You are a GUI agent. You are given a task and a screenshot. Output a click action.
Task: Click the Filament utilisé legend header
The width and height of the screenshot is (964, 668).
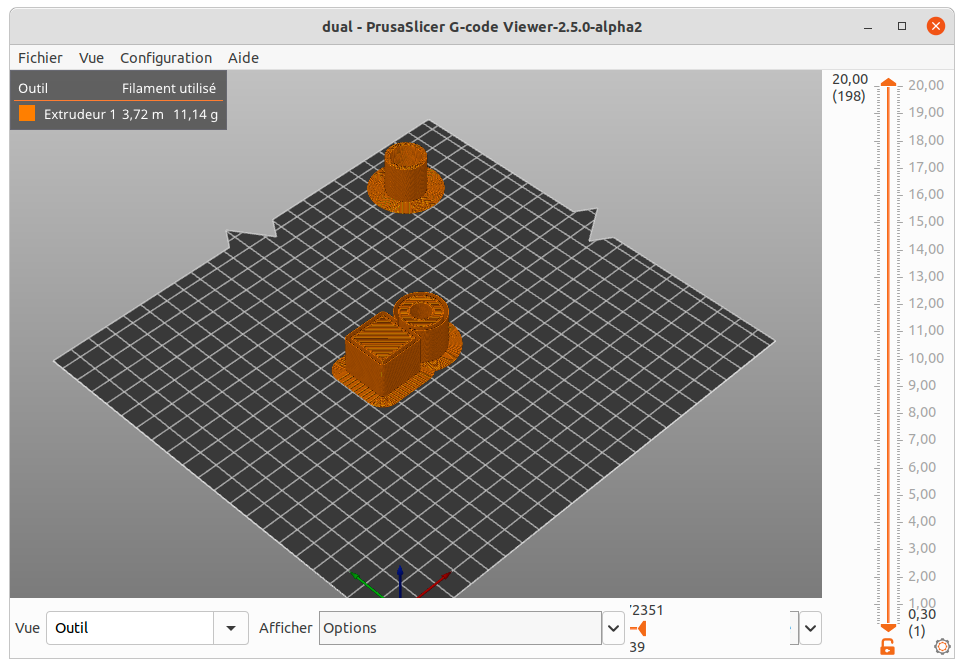click(x=168, y=88)
